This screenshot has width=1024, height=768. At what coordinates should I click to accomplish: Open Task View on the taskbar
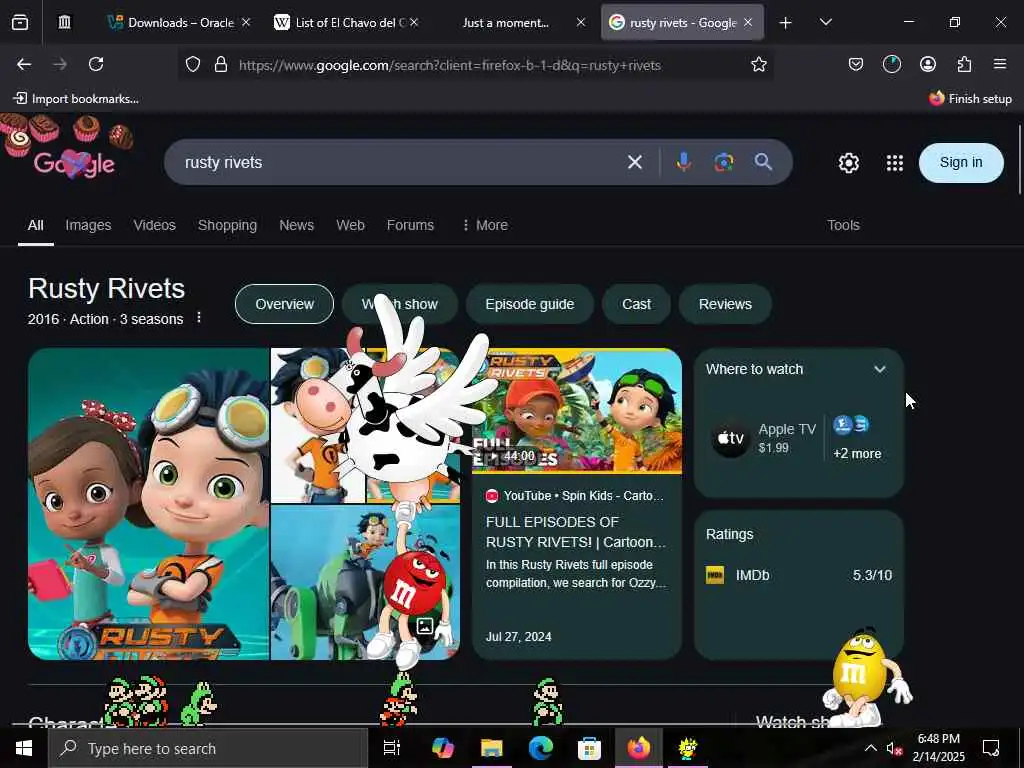click(x=391, y=748)
